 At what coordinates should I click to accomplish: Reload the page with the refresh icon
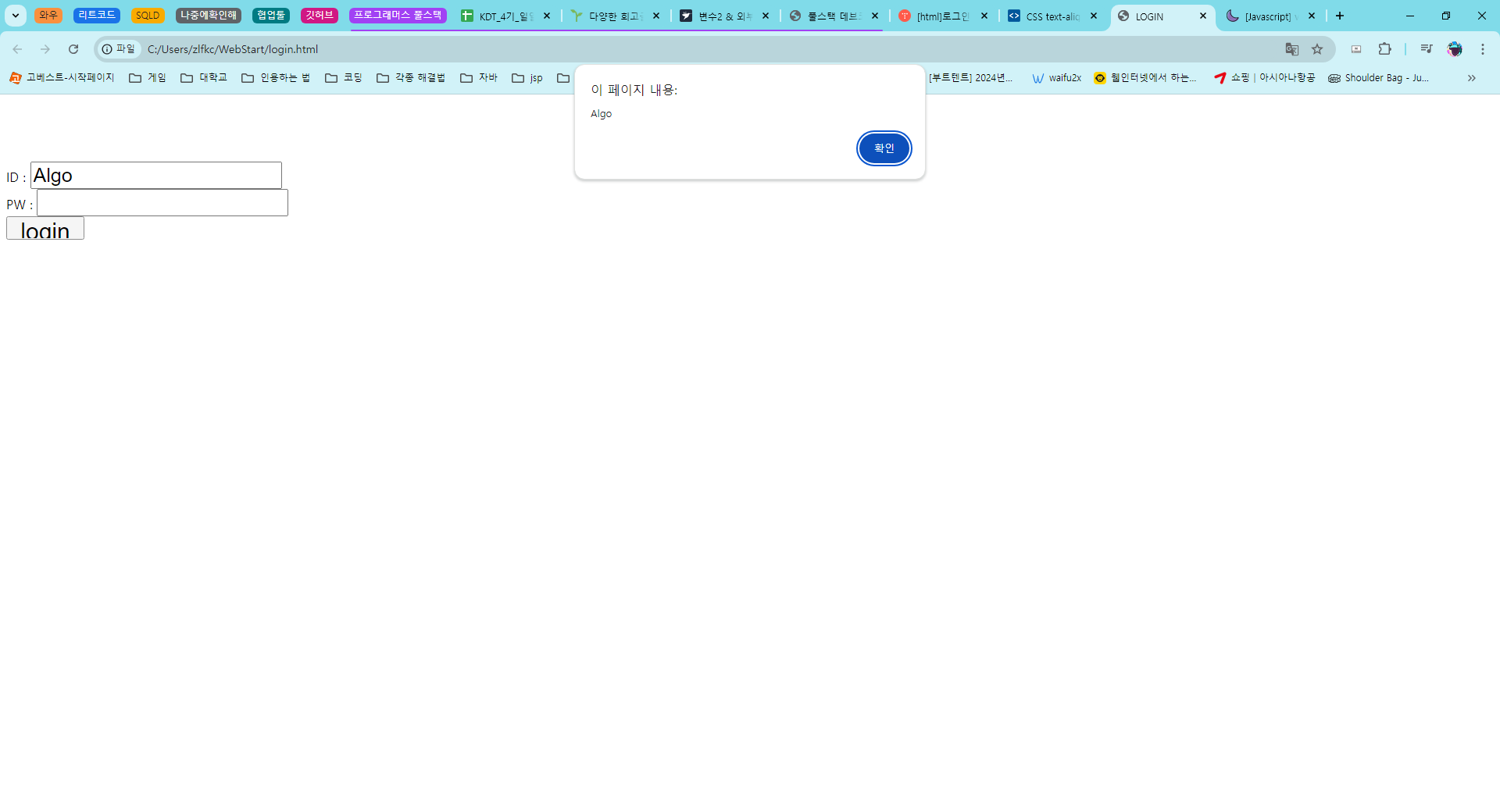pos(73,49)
